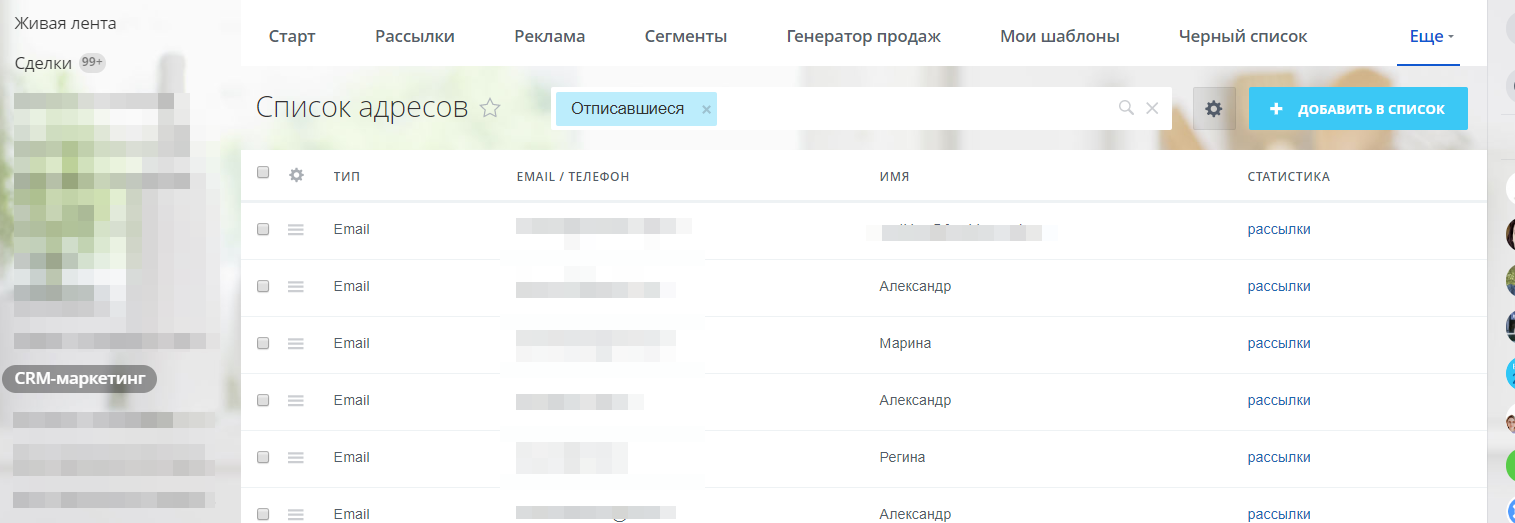1515x523 pixels.
Task: Star the Список адресов page as favorite
Action: point(490,108)
